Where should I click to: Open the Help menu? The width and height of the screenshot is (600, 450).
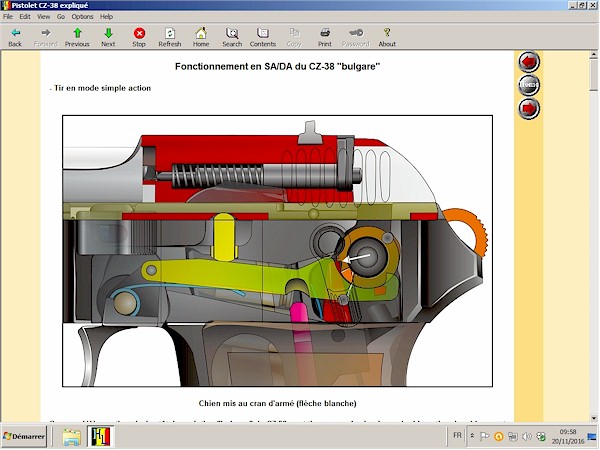click(x=106, y=16)
